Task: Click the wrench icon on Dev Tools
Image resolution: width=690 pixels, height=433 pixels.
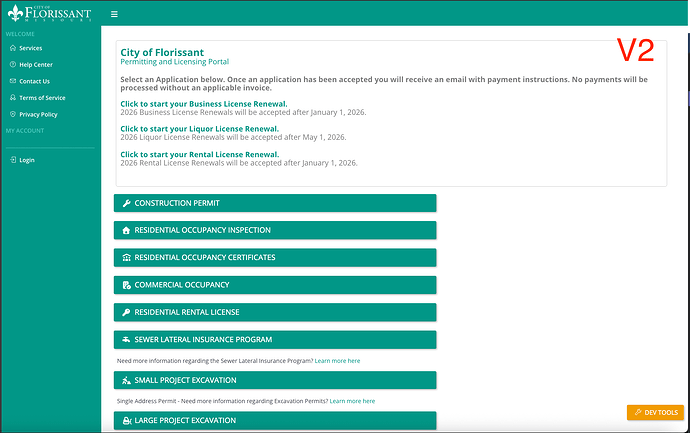Action: coord(638,412)
